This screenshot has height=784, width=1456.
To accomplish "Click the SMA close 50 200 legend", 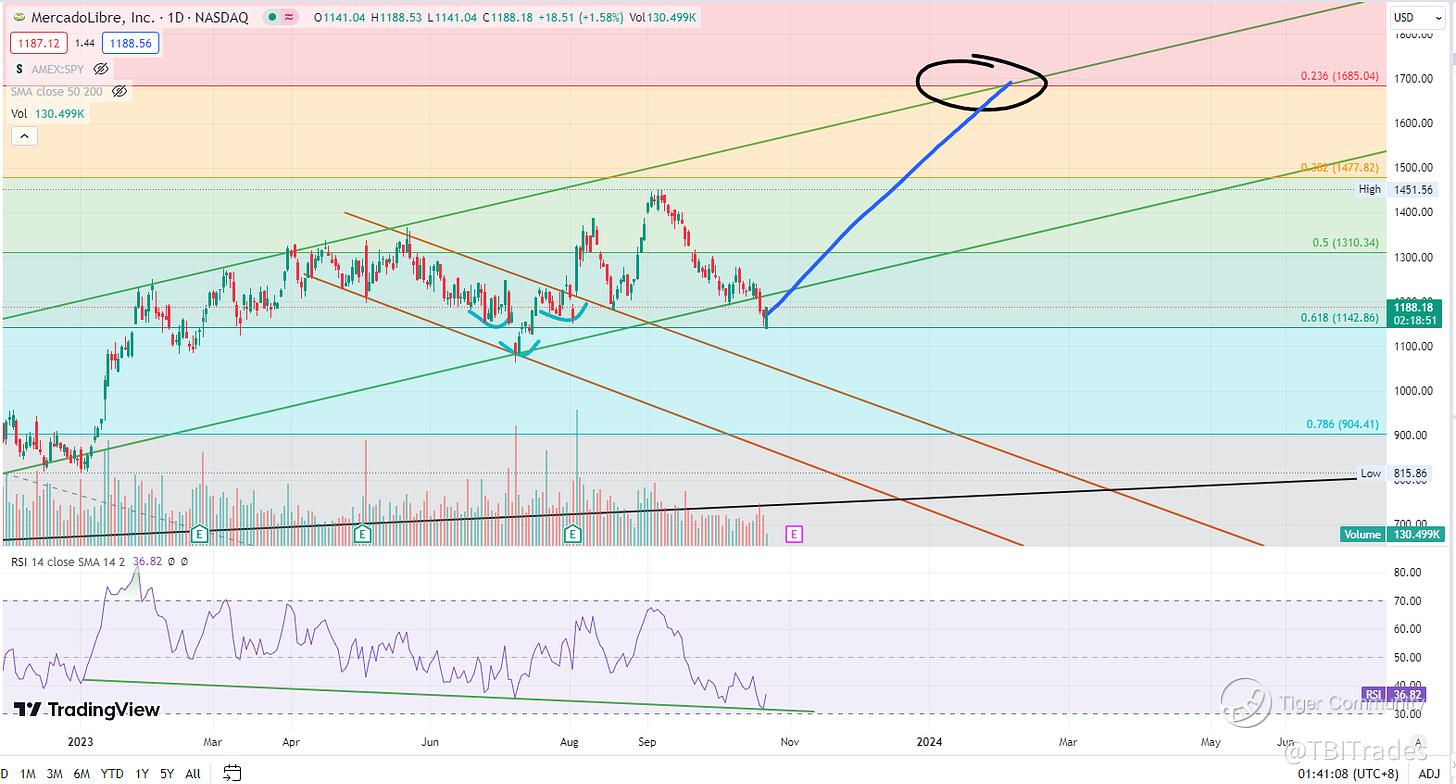I will (58, 91).
